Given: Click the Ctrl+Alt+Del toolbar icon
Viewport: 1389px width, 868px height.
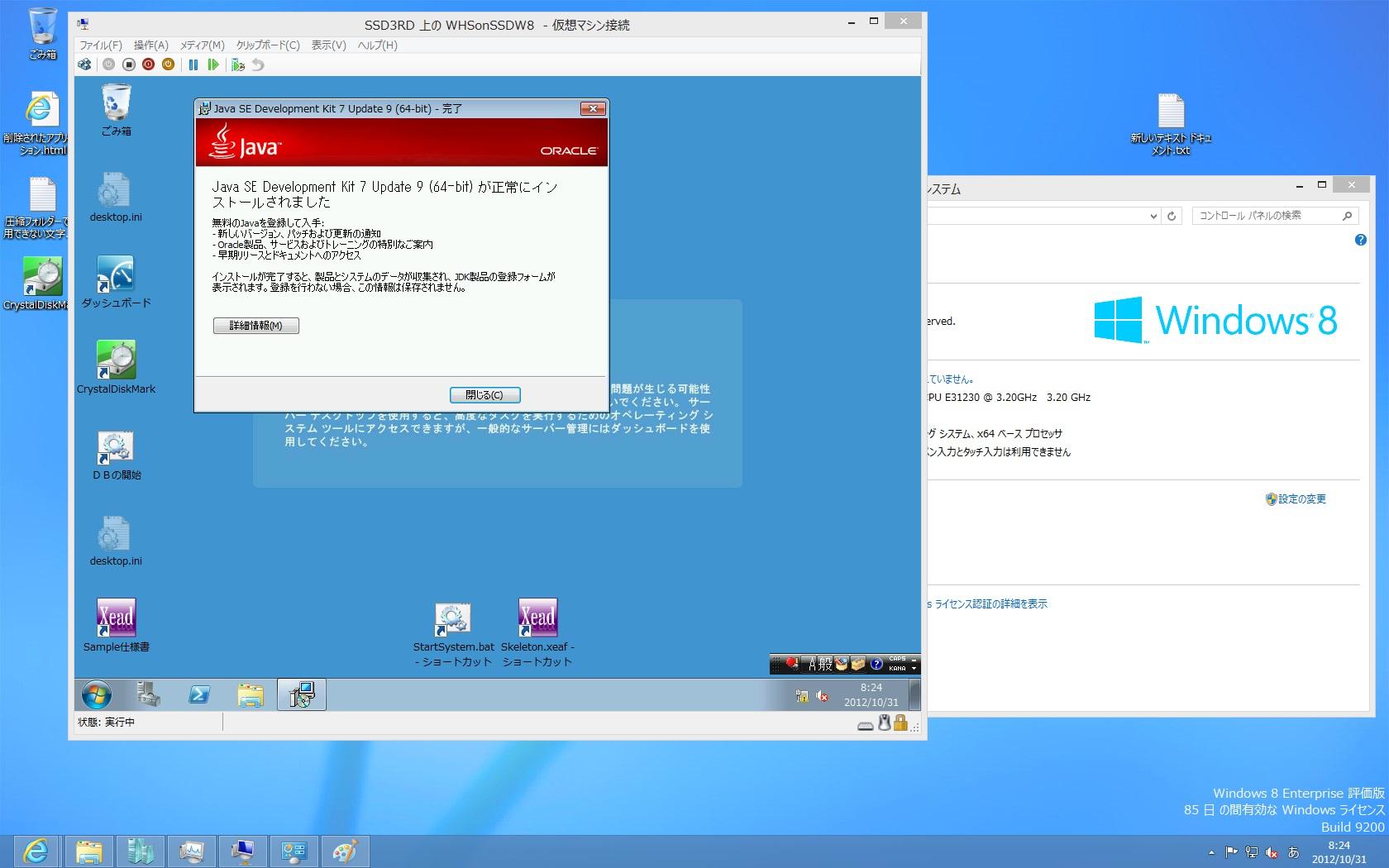Looking at the screenshot, I should tap(84, 64).
